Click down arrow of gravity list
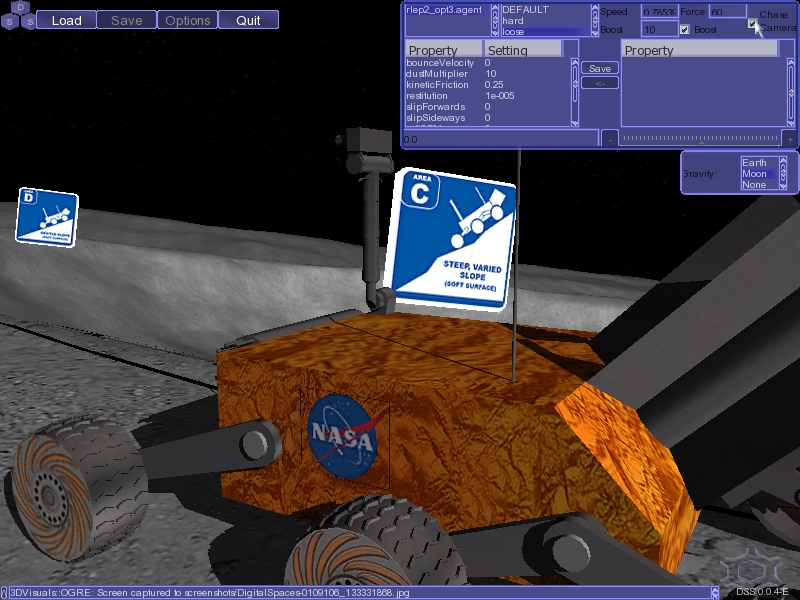Image resolution: width=800 pixels, height=600 pixels. coord(783,185)
